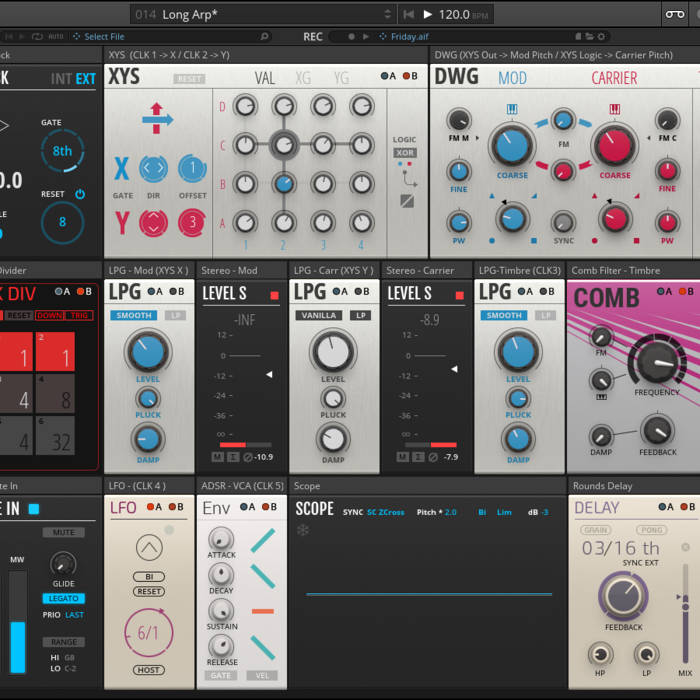Toggle the SMOOTH mode on LPG Mod

coord(133,315)
